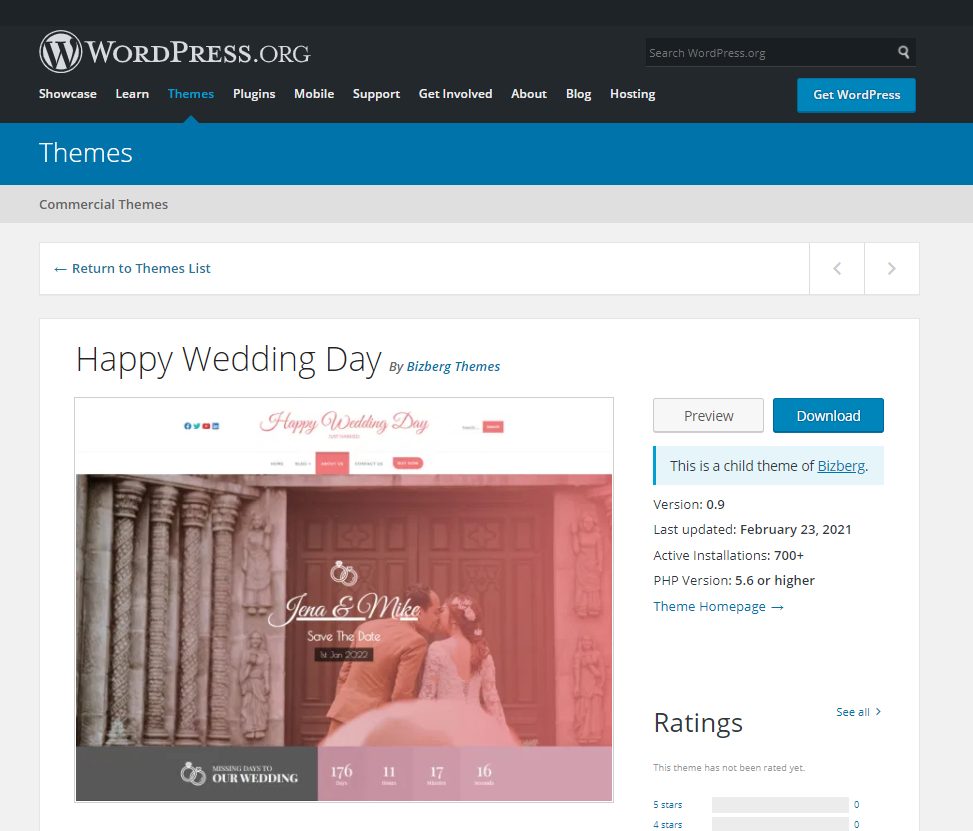Screen dimensions: 973x831
Task: Click the Happy Wedding Day theme screenshot
Action: click(x=344, y=600)
